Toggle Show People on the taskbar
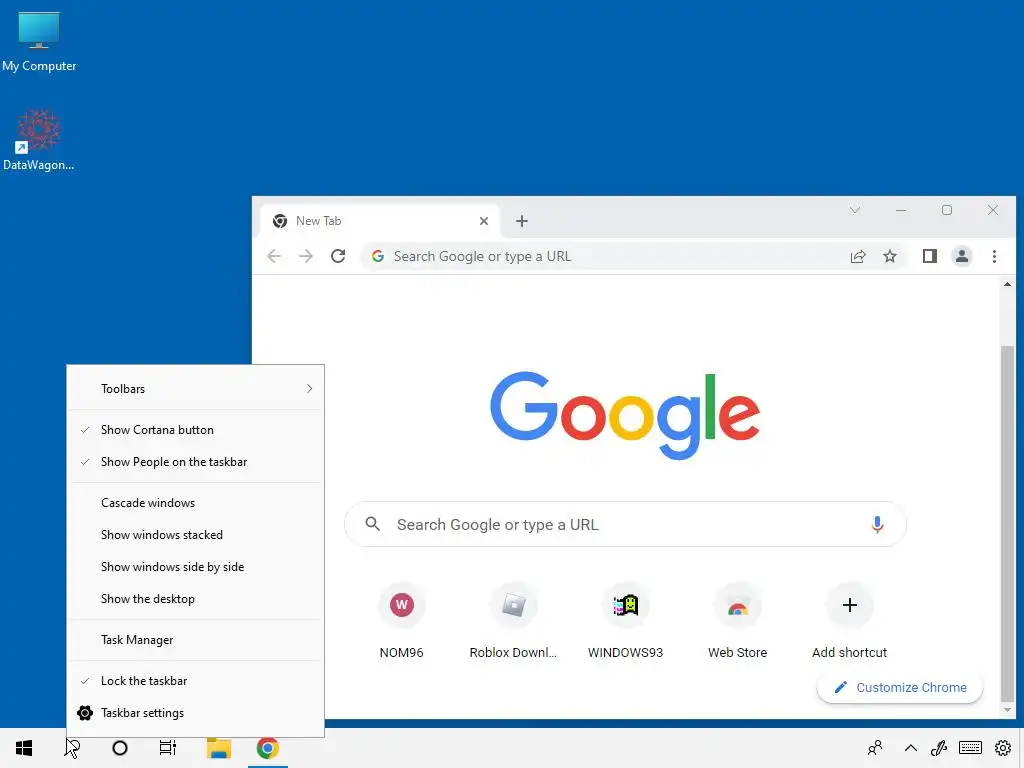The height and width of the screenshot is (768, 1024). point(196,462)
